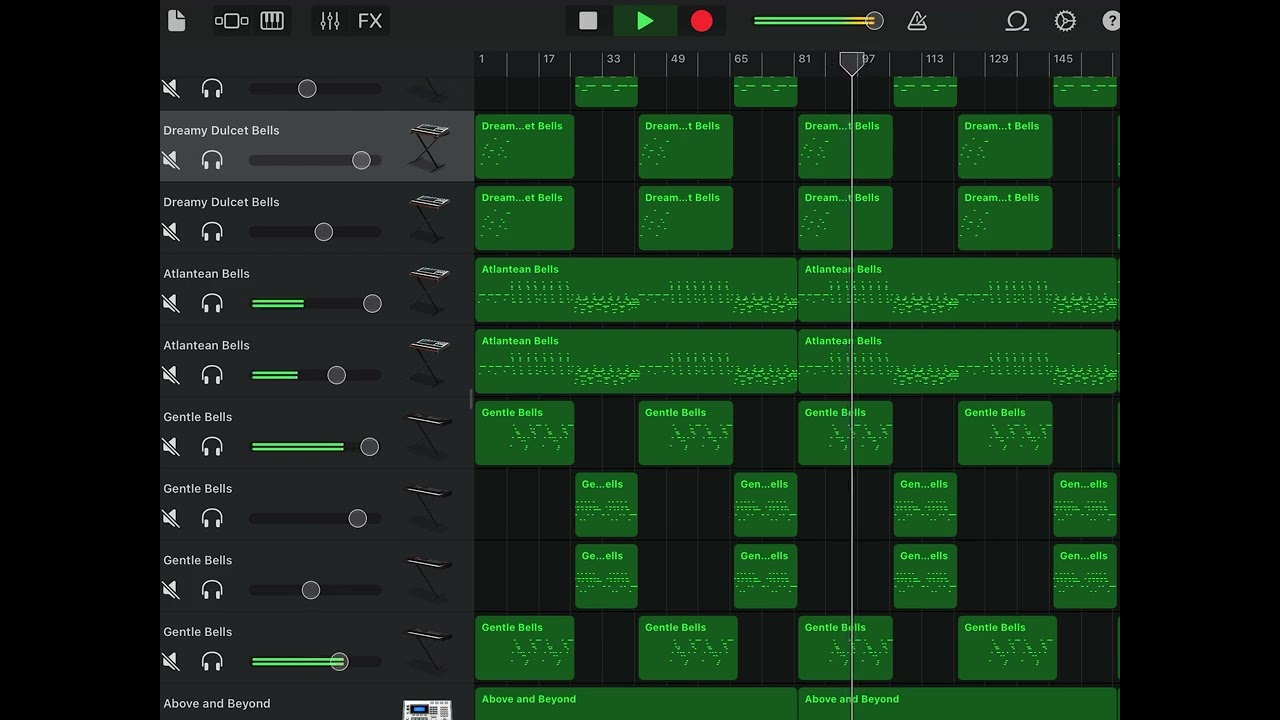
Task: Select keyboard instrument icon of highlighted Dreamy Dulcet Bells
Action: pyautogui.click(x=429, y=147)
